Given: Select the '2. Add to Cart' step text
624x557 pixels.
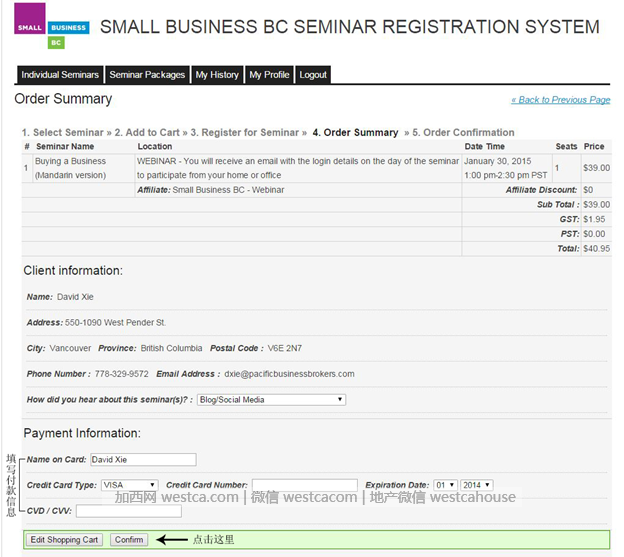Looking at the screenshot, I should 147,132.
